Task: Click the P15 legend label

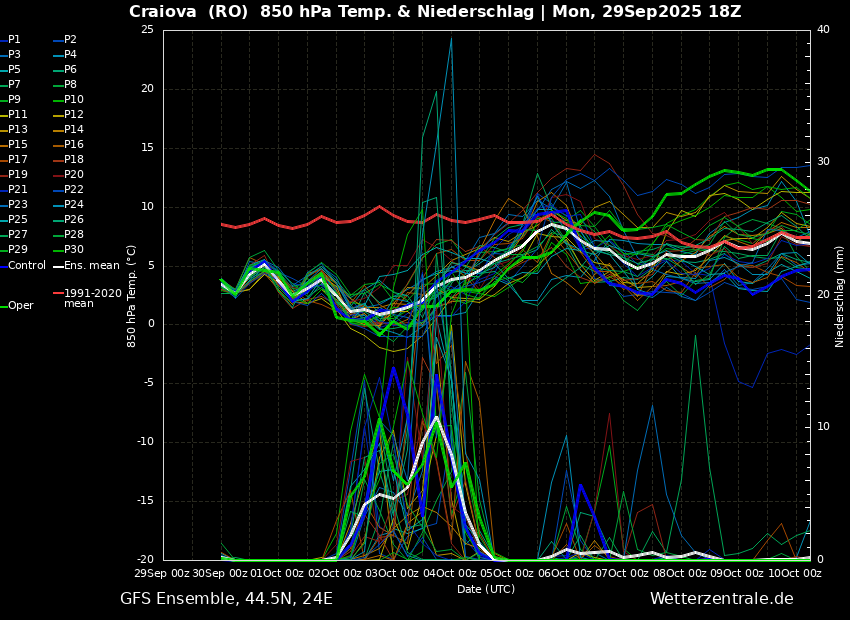Action: coord(18,145)
